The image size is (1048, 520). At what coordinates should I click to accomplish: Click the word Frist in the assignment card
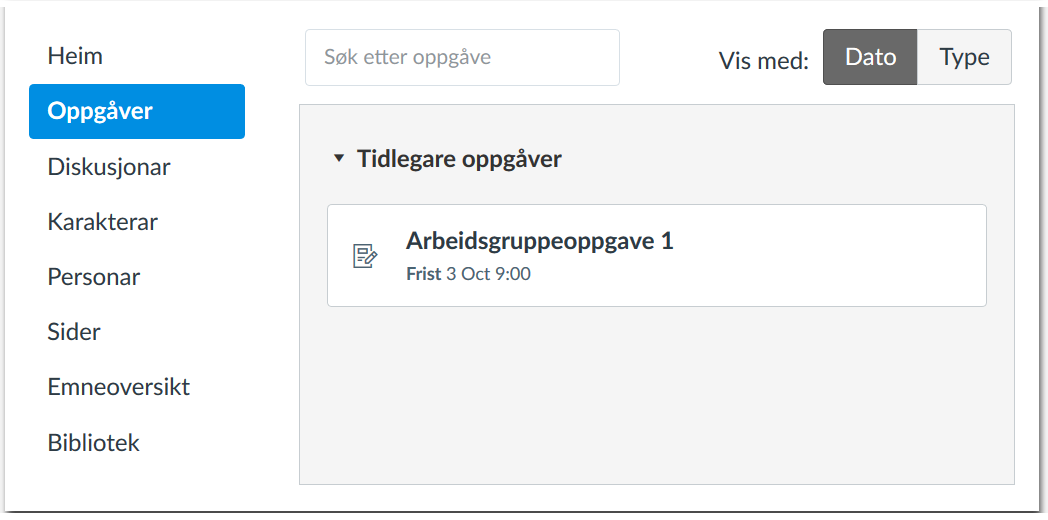coord(423,274)
